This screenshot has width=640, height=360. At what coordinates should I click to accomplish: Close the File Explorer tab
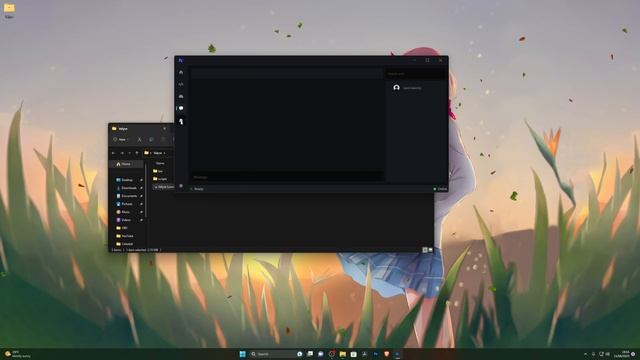[x=164, y=129]
